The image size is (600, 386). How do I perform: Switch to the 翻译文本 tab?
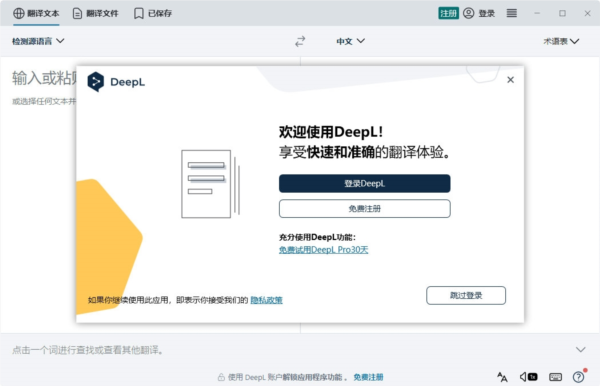coord(36,13)
